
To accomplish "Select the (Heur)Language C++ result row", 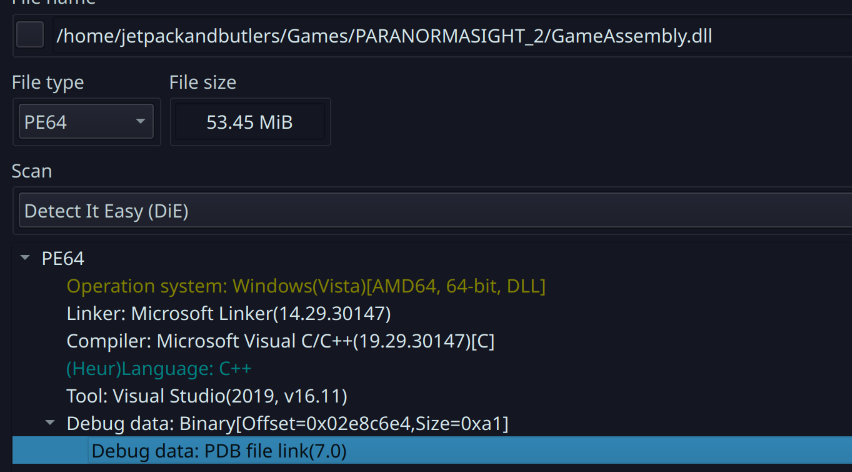I will click(x=158, y=368).
